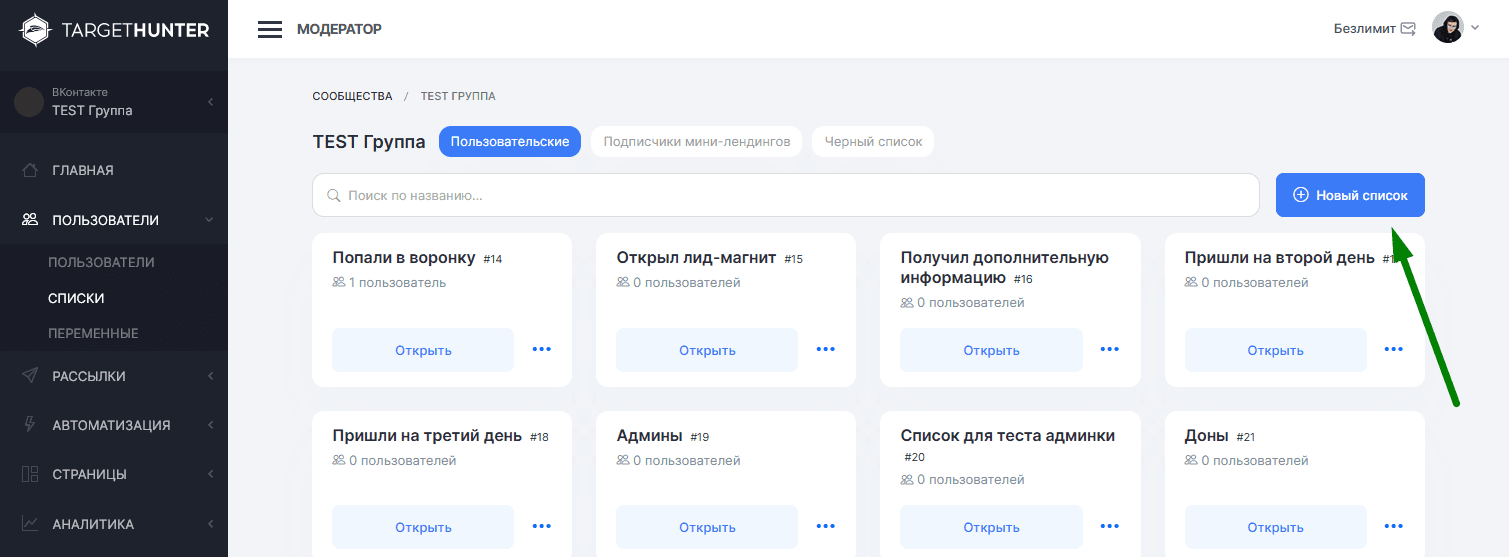Click the Аналитика chart icon in sidebar
The width and height of the screenshot is (1509, 557).
tap(30, 524)
